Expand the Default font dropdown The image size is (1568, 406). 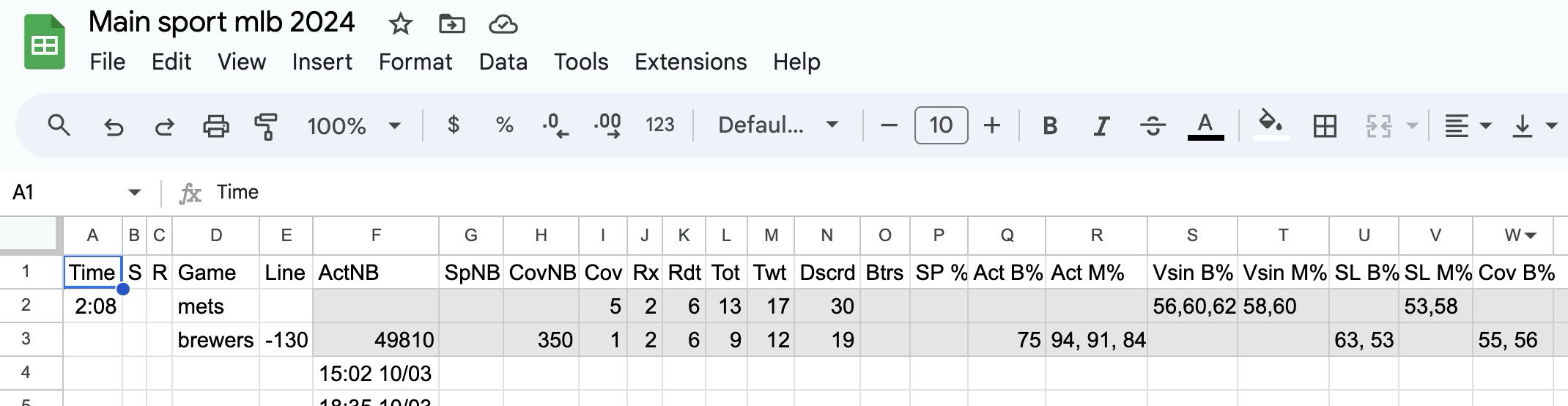(778, 125)
